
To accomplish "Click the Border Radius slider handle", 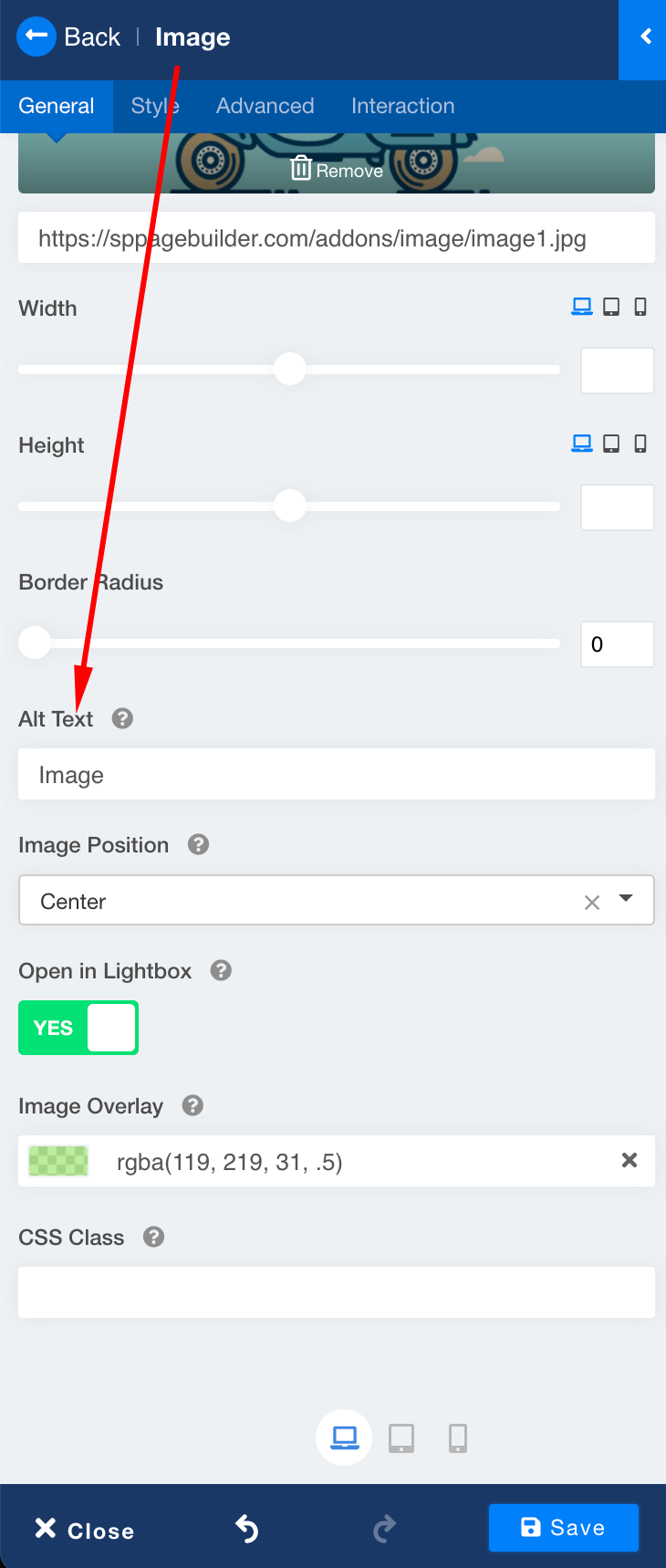I will click(x=35, y=643).
